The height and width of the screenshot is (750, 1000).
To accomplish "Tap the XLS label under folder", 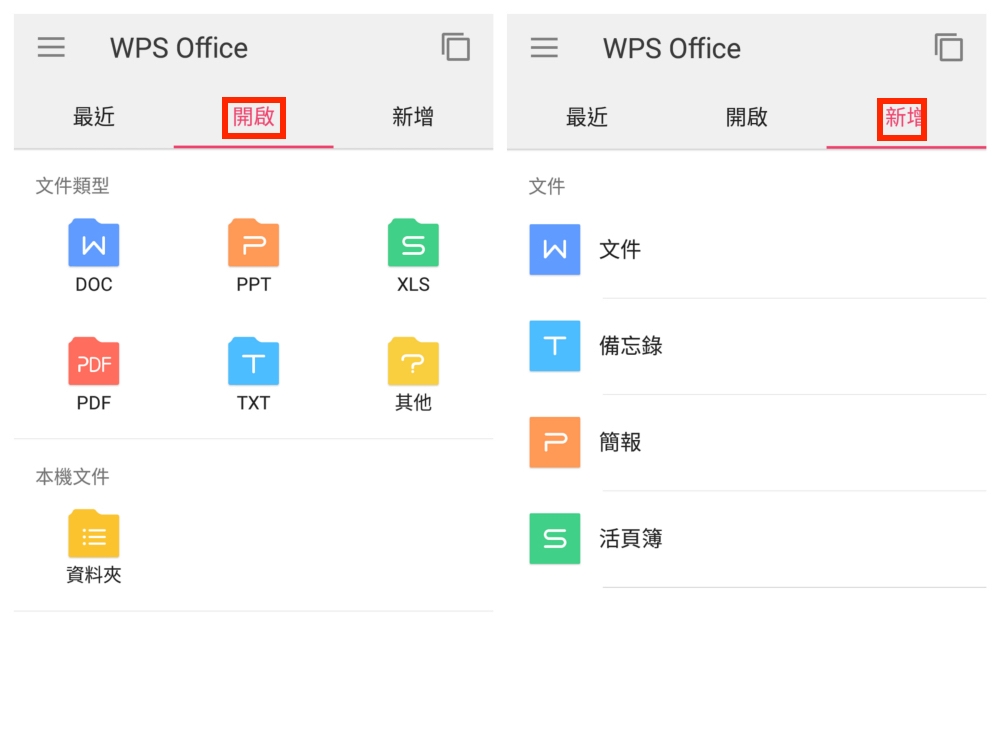I will 413,284.
